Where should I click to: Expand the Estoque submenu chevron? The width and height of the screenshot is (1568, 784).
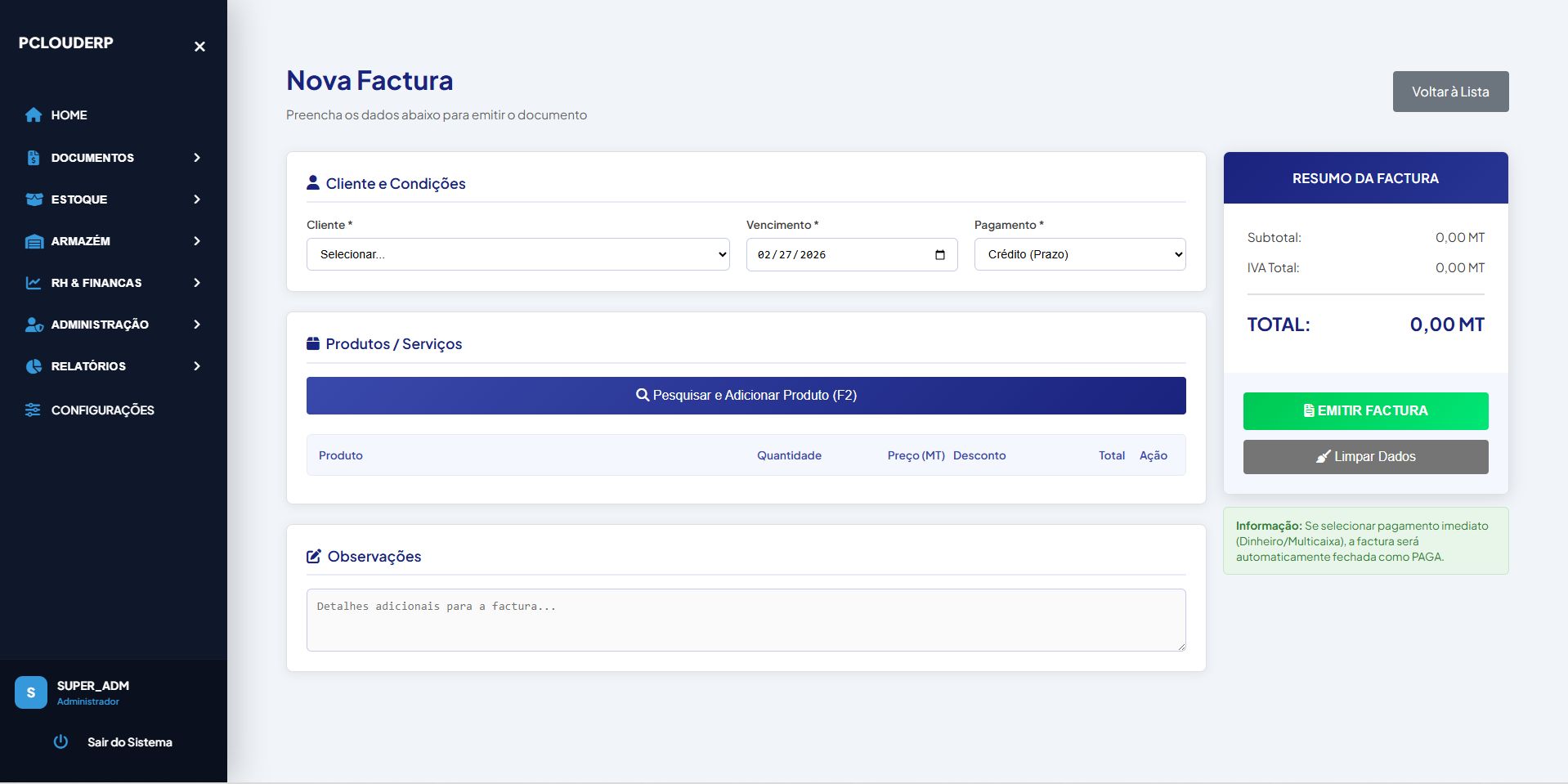point(197,199)
